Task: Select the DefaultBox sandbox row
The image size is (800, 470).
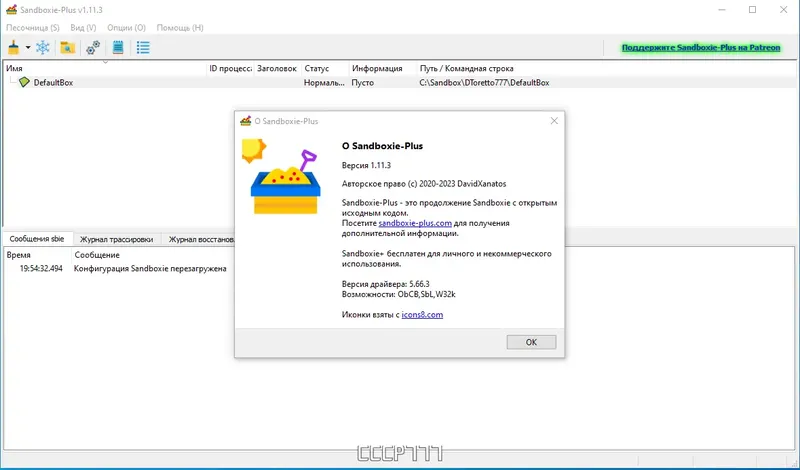Action: 399,82
